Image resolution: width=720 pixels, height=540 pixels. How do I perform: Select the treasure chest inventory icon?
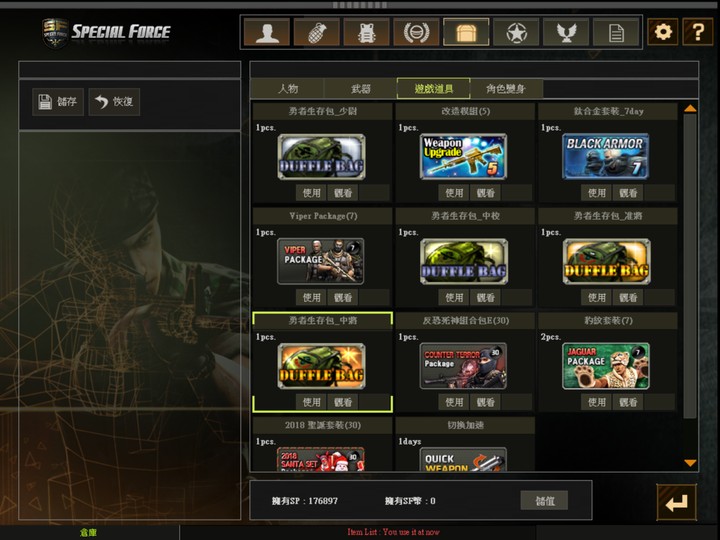(466, 32)
